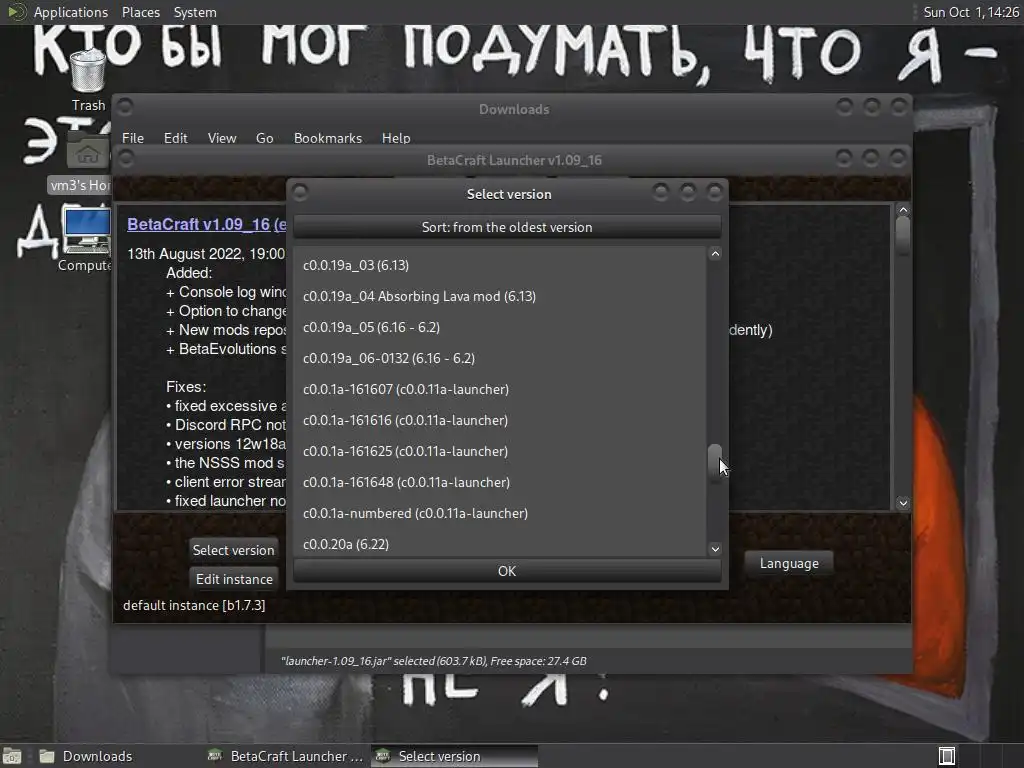Click the version list scroll up arrow
Image resolution: width=1024 pixels, height=768 pixels.
pyautogui.click(x=715, y=254)
